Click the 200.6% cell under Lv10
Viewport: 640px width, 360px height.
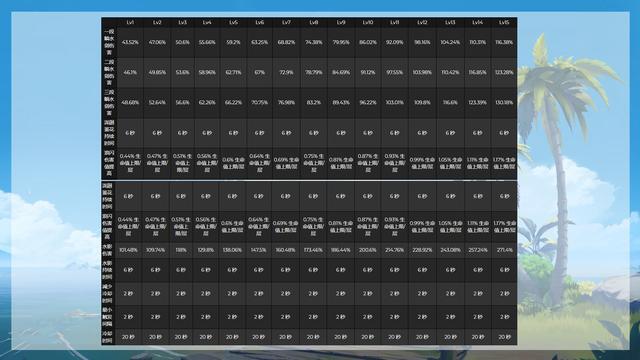[x=367, y=250]
